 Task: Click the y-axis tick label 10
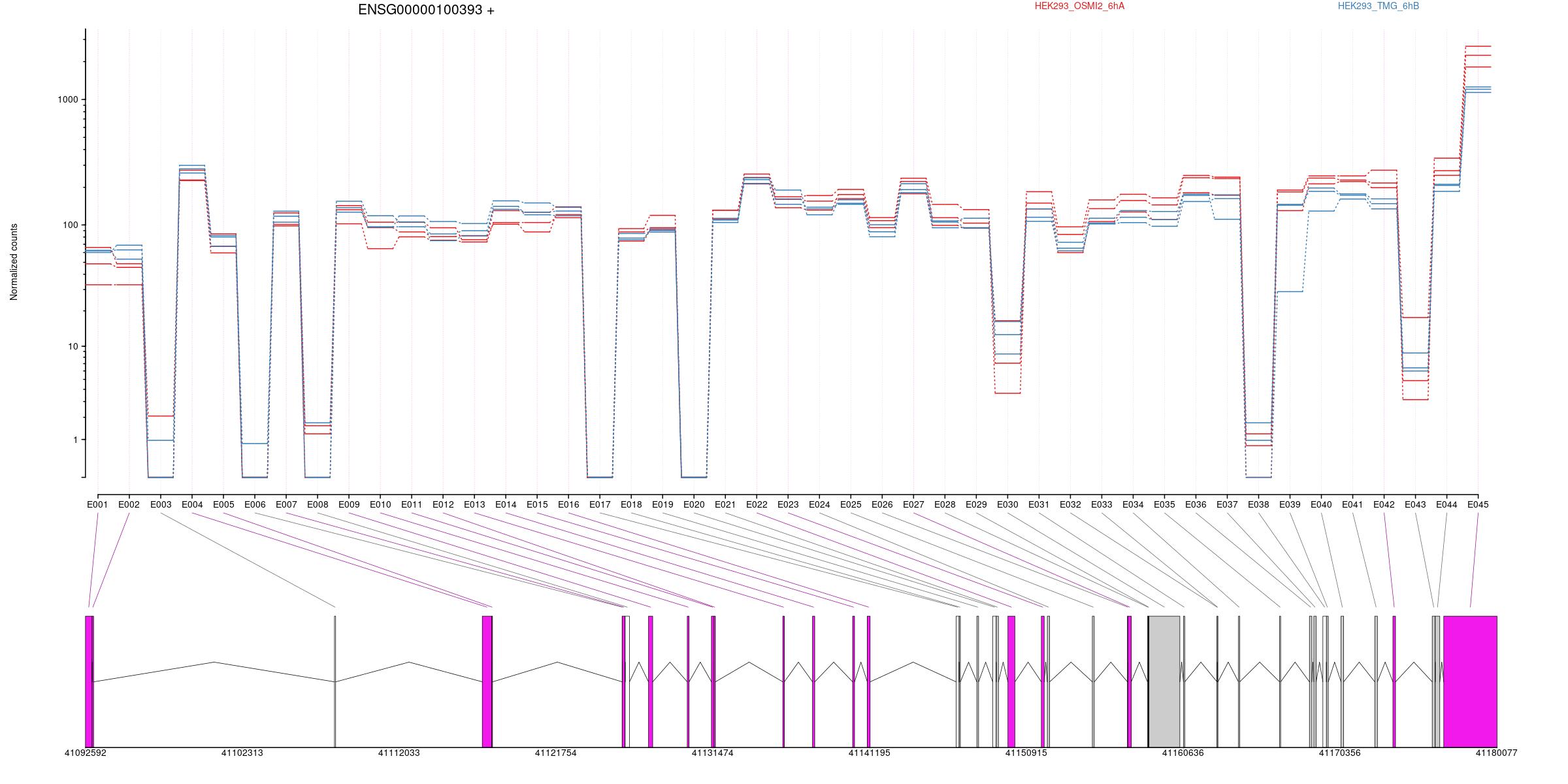point(73,347)
